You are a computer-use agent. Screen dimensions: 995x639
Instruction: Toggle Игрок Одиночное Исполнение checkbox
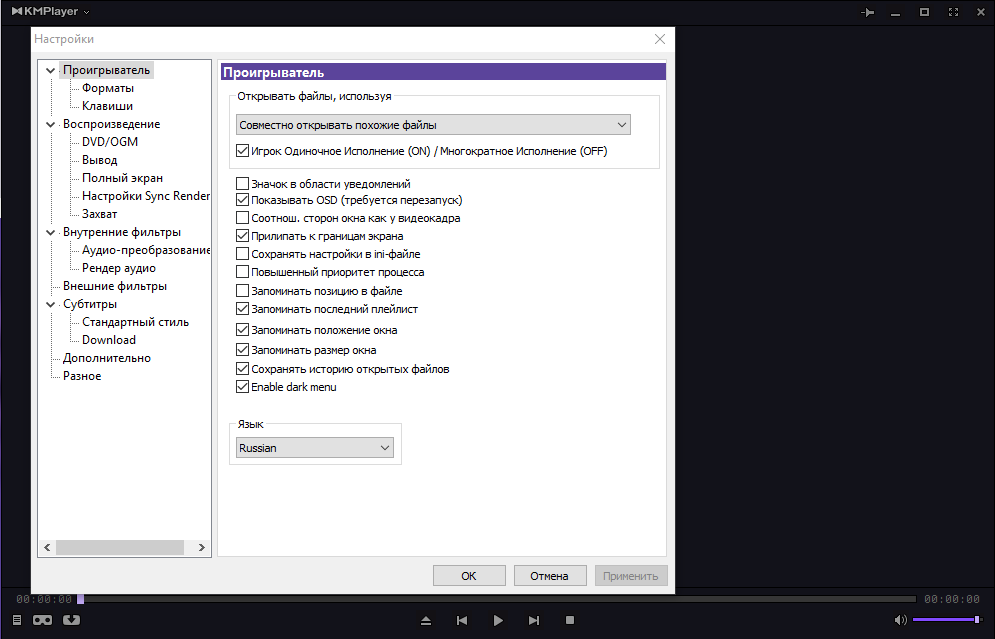(242, 151)
